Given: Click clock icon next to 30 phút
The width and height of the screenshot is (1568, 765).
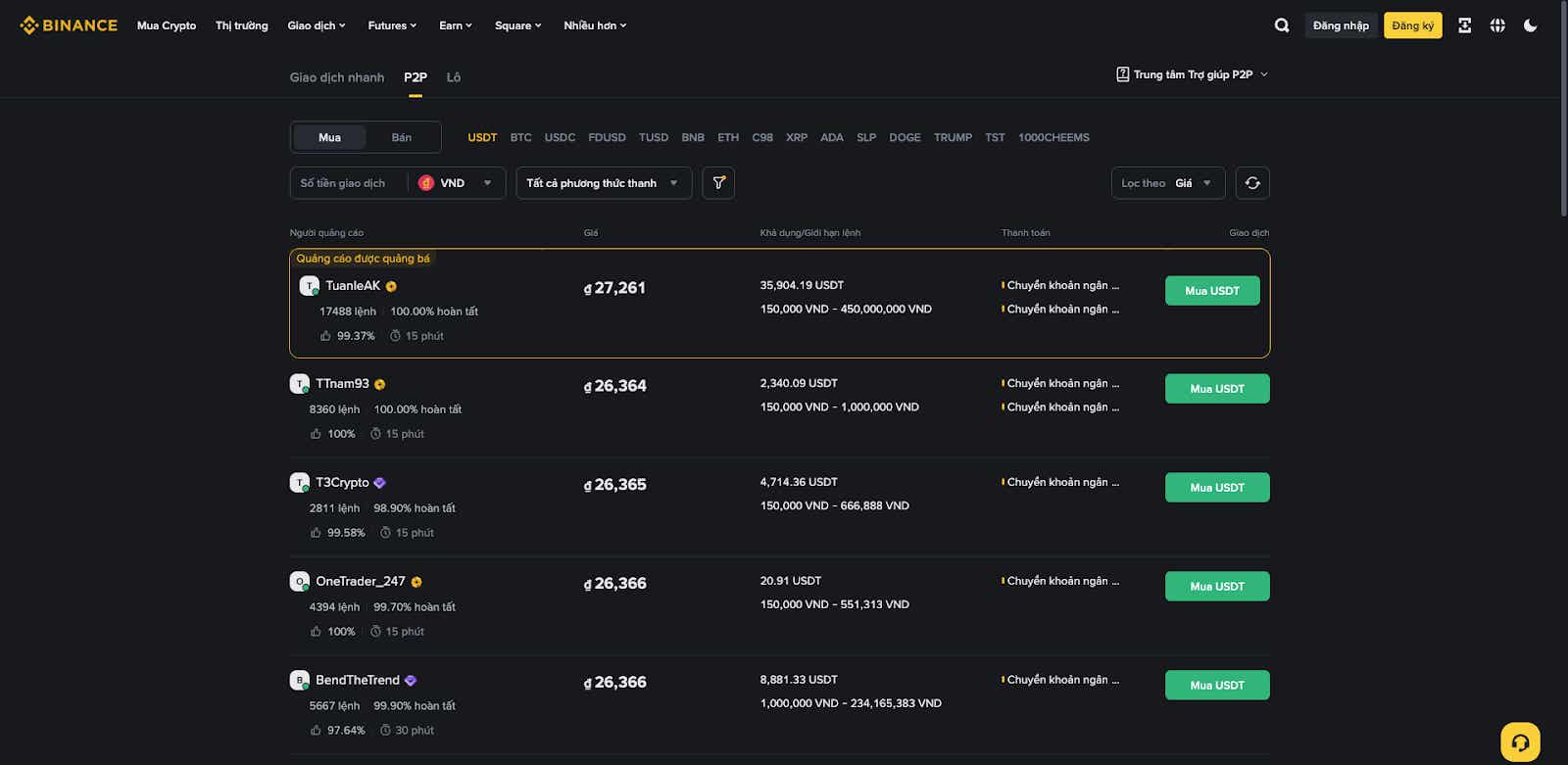Looking at the screenshot, I should pyautogui.click(x=385, y=731).
